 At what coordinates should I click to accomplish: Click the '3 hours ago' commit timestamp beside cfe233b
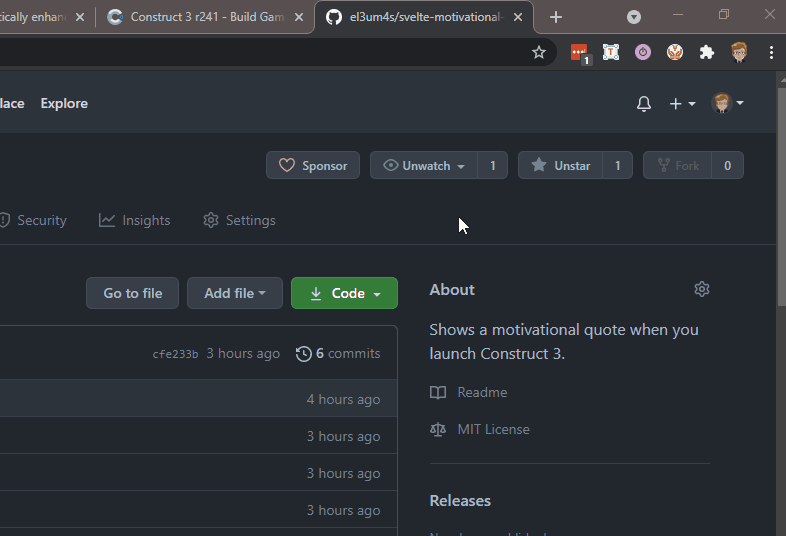point(243,353)
